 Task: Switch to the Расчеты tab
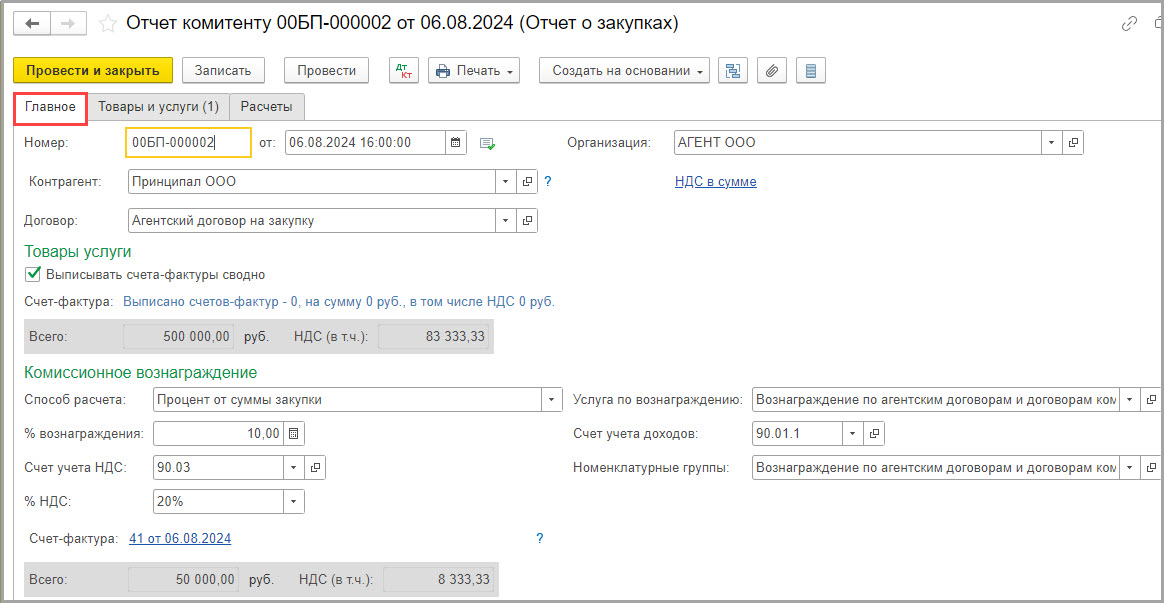point(267,107)
